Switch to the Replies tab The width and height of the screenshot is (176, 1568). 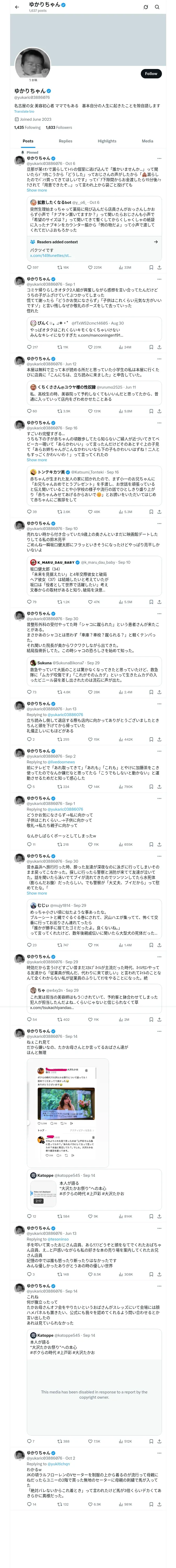(65, 141)
